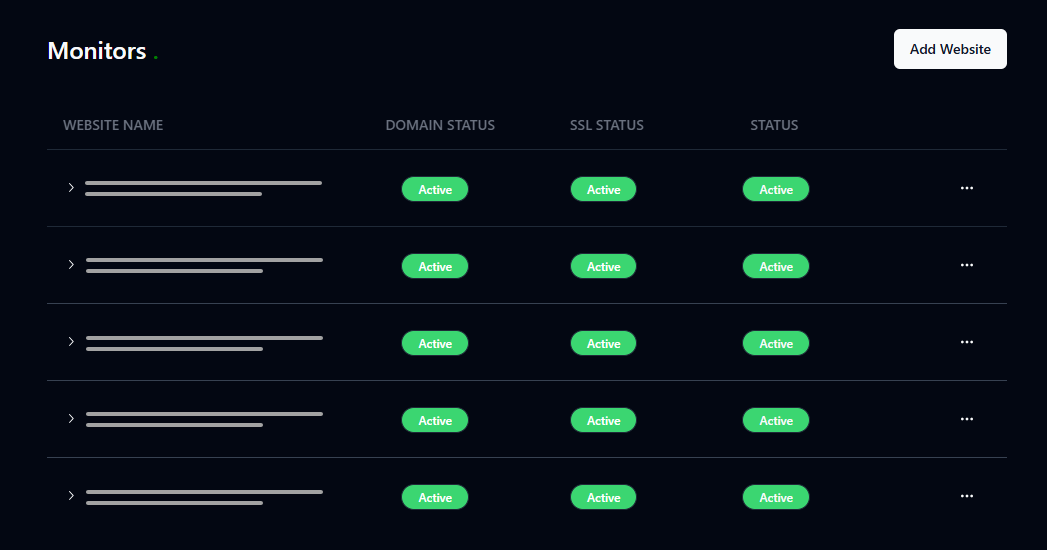The height and width of the screenshot is (550, 1047).
Task: Expand the third website row chevron
Action: [x=71, y=342]
